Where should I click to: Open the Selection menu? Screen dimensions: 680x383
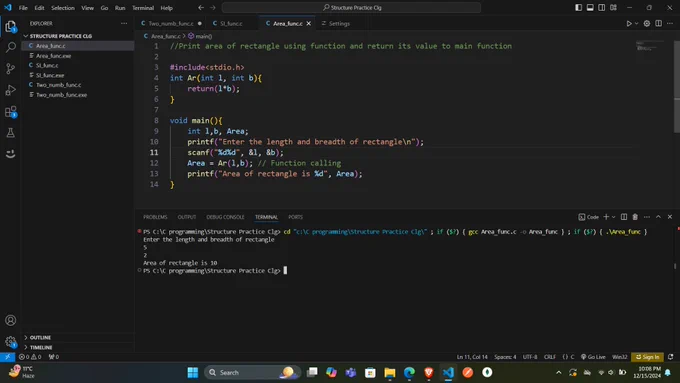tap(63, 8)
